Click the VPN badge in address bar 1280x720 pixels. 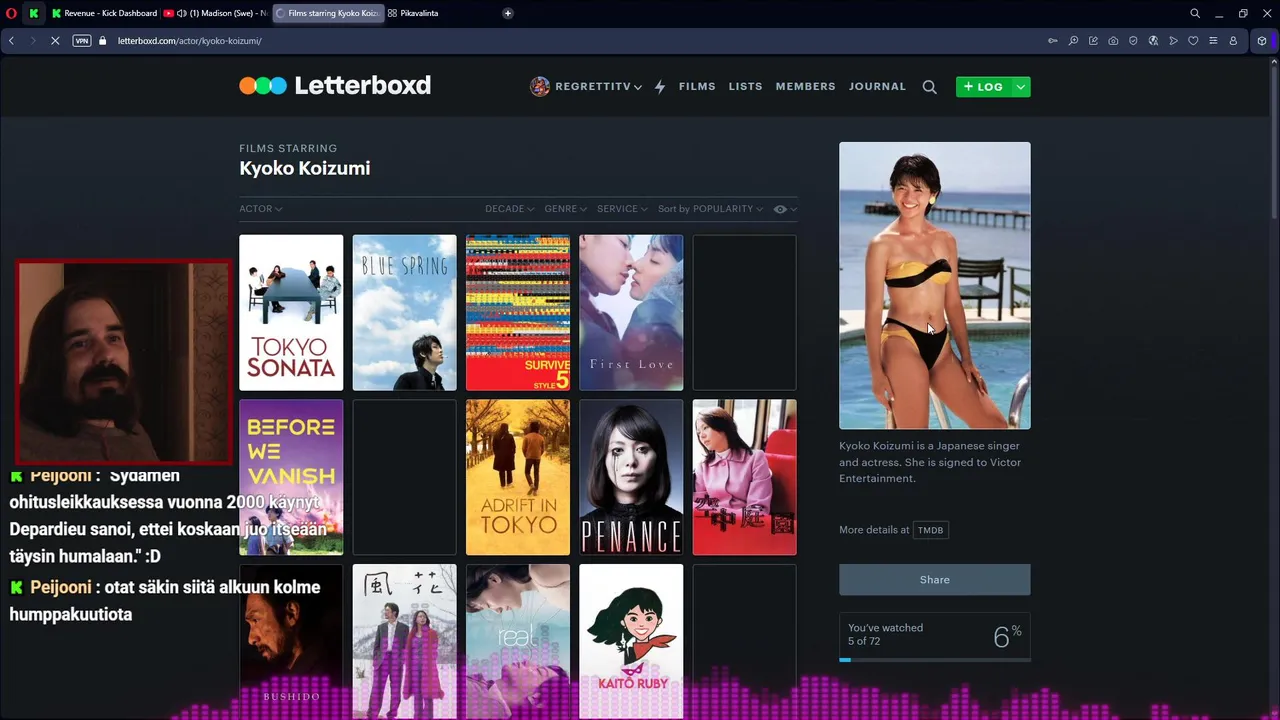[82, 41]
